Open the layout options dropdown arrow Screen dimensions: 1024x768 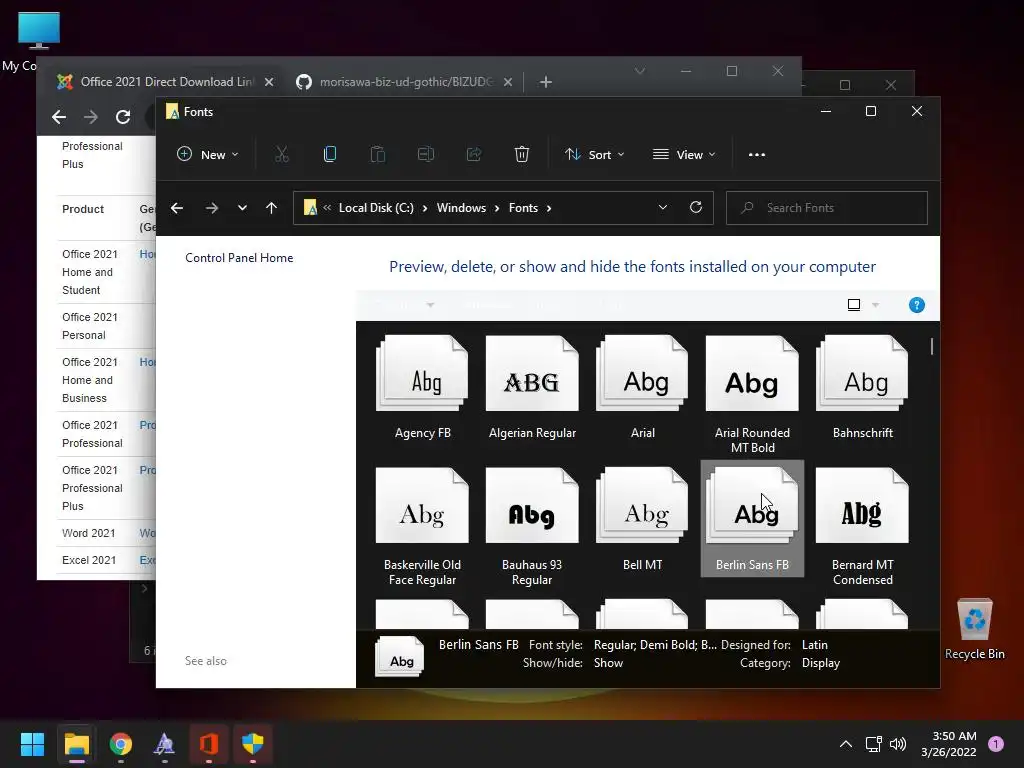pos(876,305)
